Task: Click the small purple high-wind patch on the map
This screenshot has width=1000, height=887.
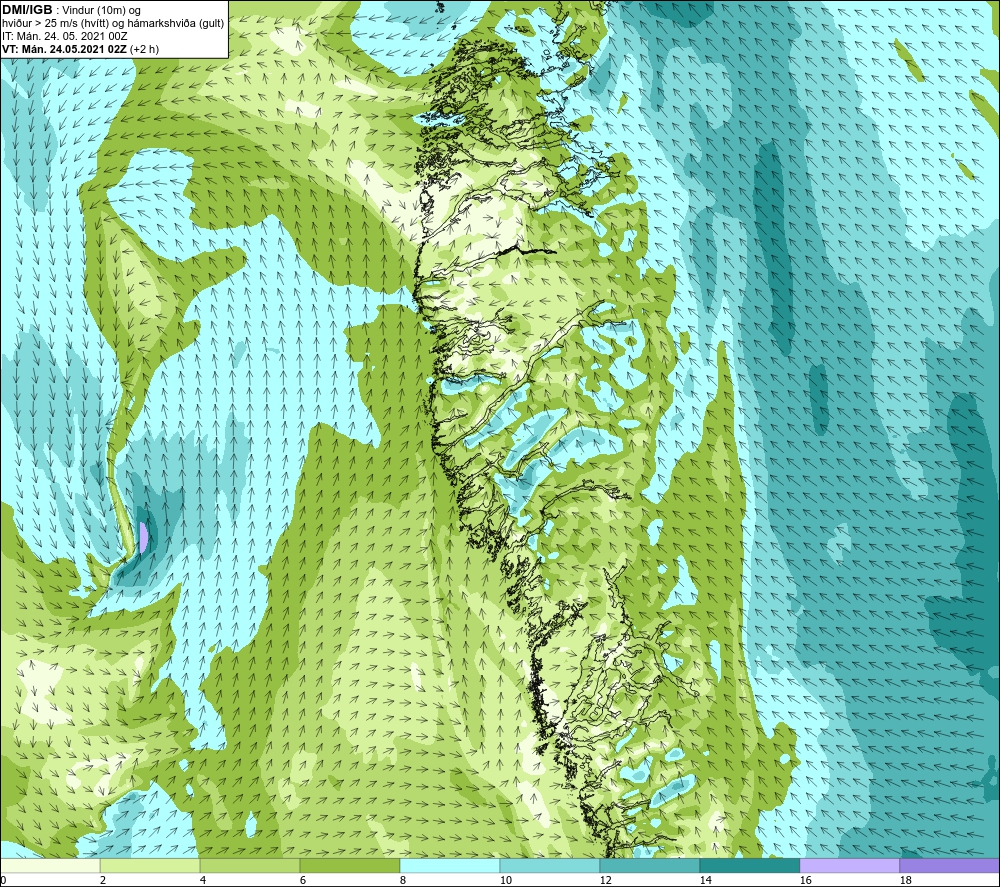Action: click(x=143, y=536)
